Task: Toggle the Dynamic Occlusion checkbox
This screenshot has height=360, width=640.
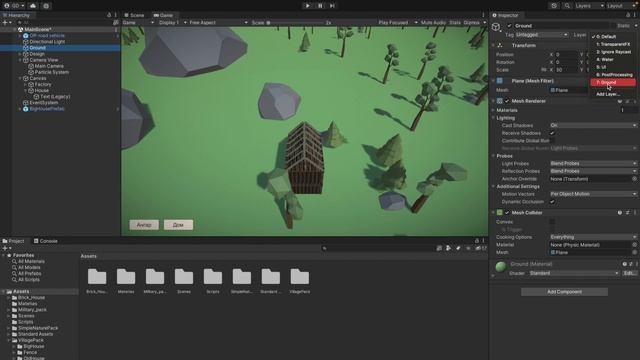Action: [552, 202]
